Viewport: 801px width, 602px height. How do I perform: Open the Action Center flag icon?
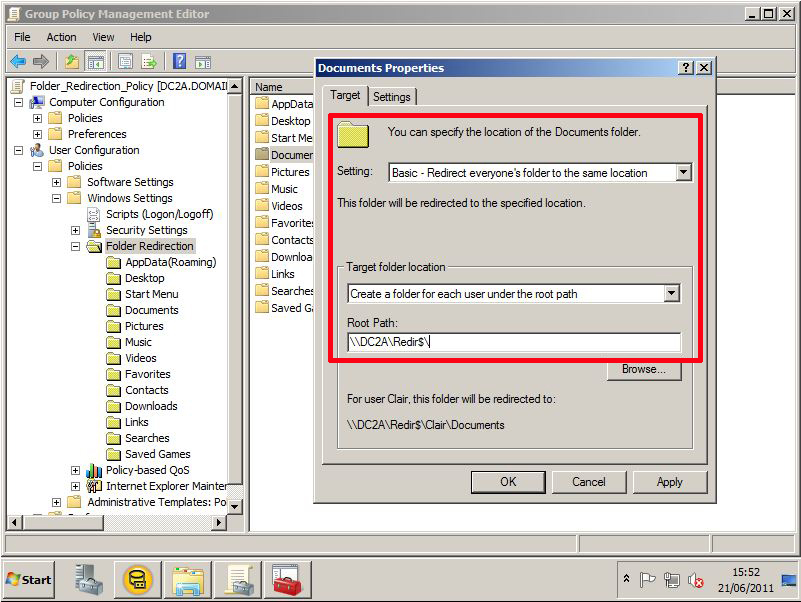pos(647,580)
